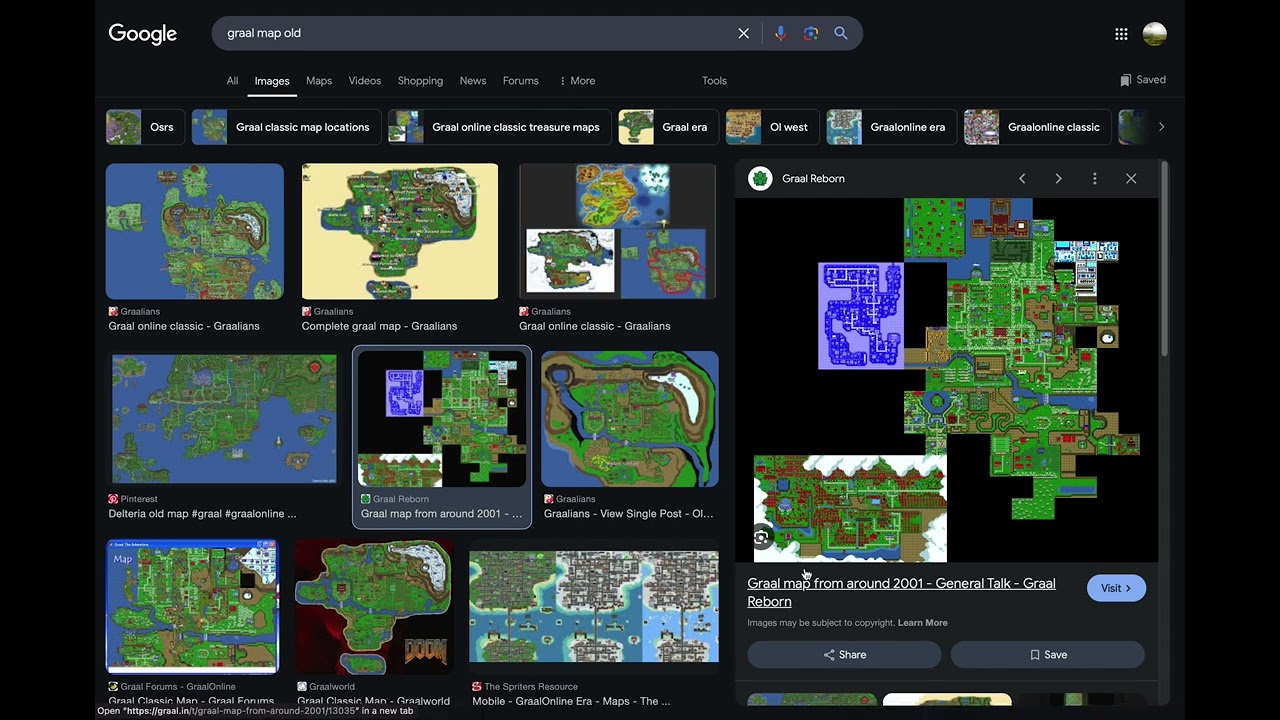The image size is (1280, 720).
Task: Click the Share button
Action: [844, 655]
